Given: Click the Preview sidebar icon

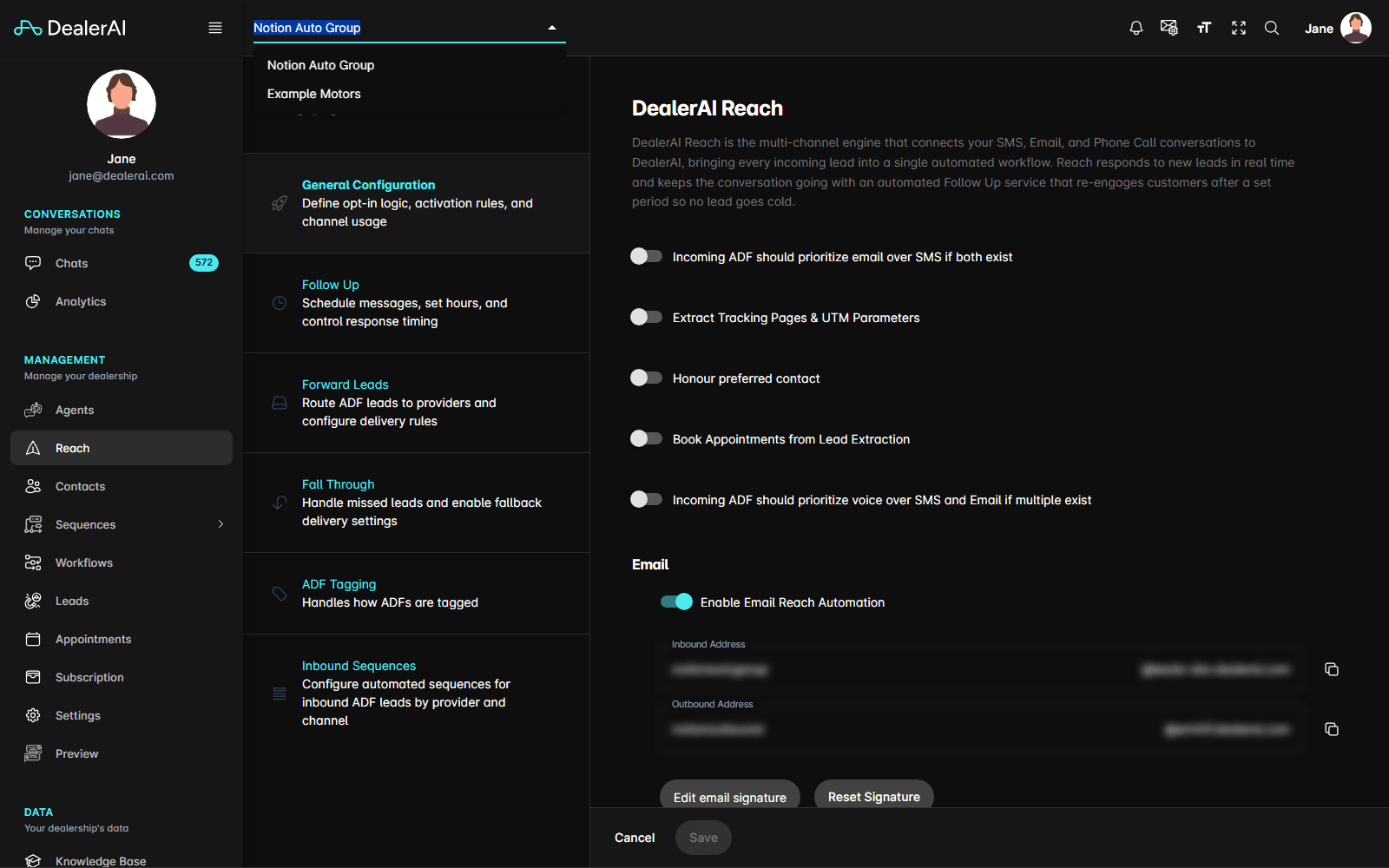Looking at the screenshot, I should 33,753.
